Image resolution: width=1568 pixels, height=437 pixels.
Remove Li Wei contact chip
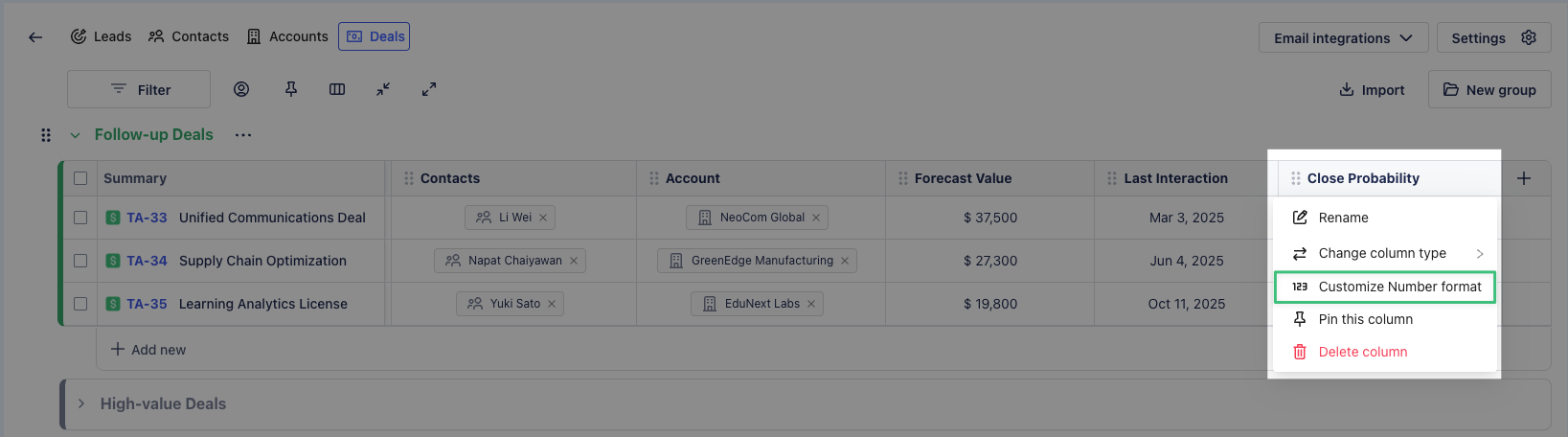[x=543, y=218]
